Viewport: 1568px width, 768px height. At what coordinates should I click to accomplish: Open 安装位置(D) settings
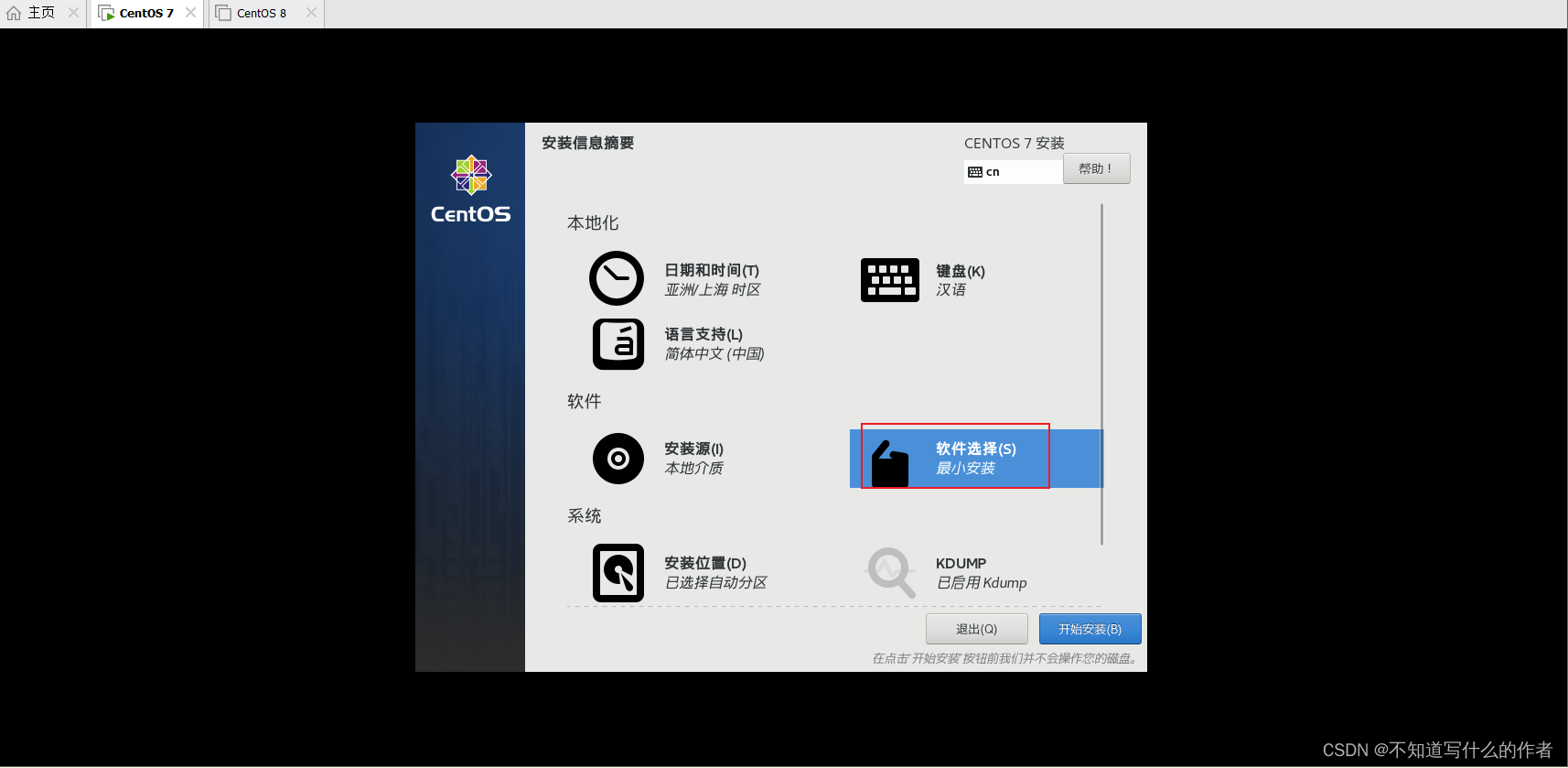click(705, 564)
